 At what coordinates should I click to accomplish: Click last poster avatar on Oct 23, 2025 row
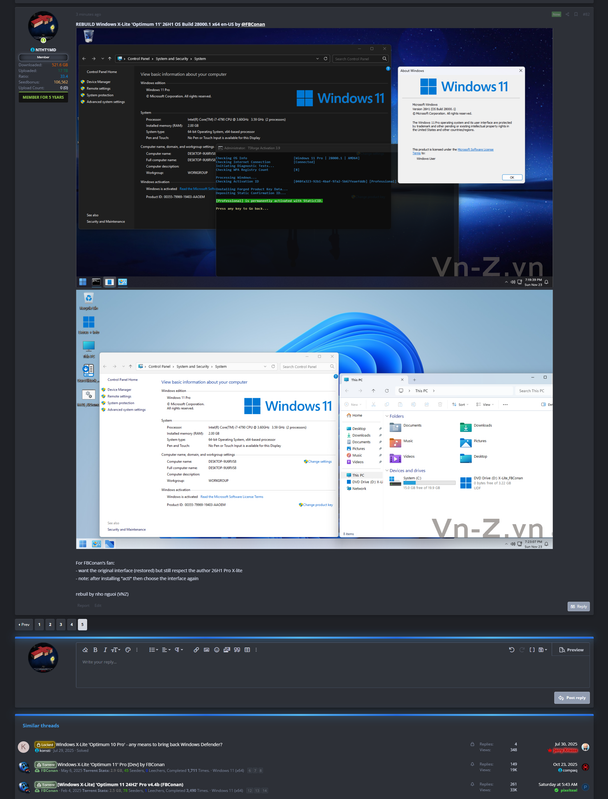tap(585, 767)
